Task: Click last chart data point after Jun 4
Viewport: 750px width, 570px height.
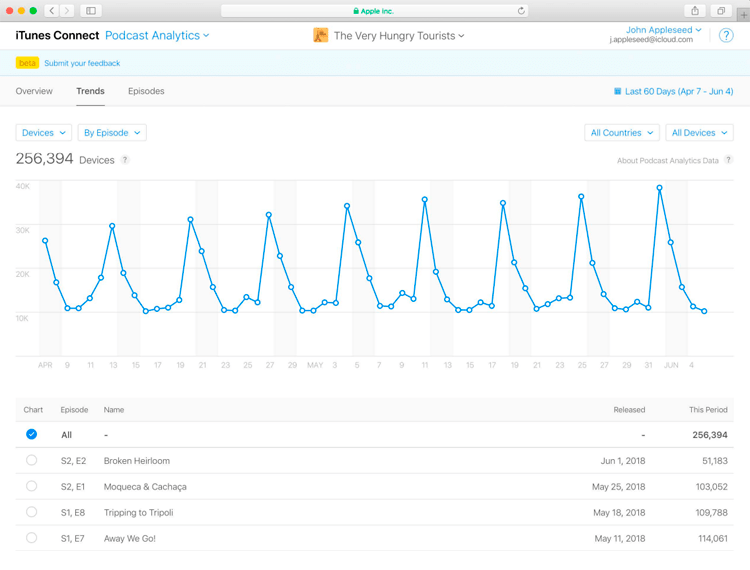Action: pyautogui.click(x=704, y=311)
